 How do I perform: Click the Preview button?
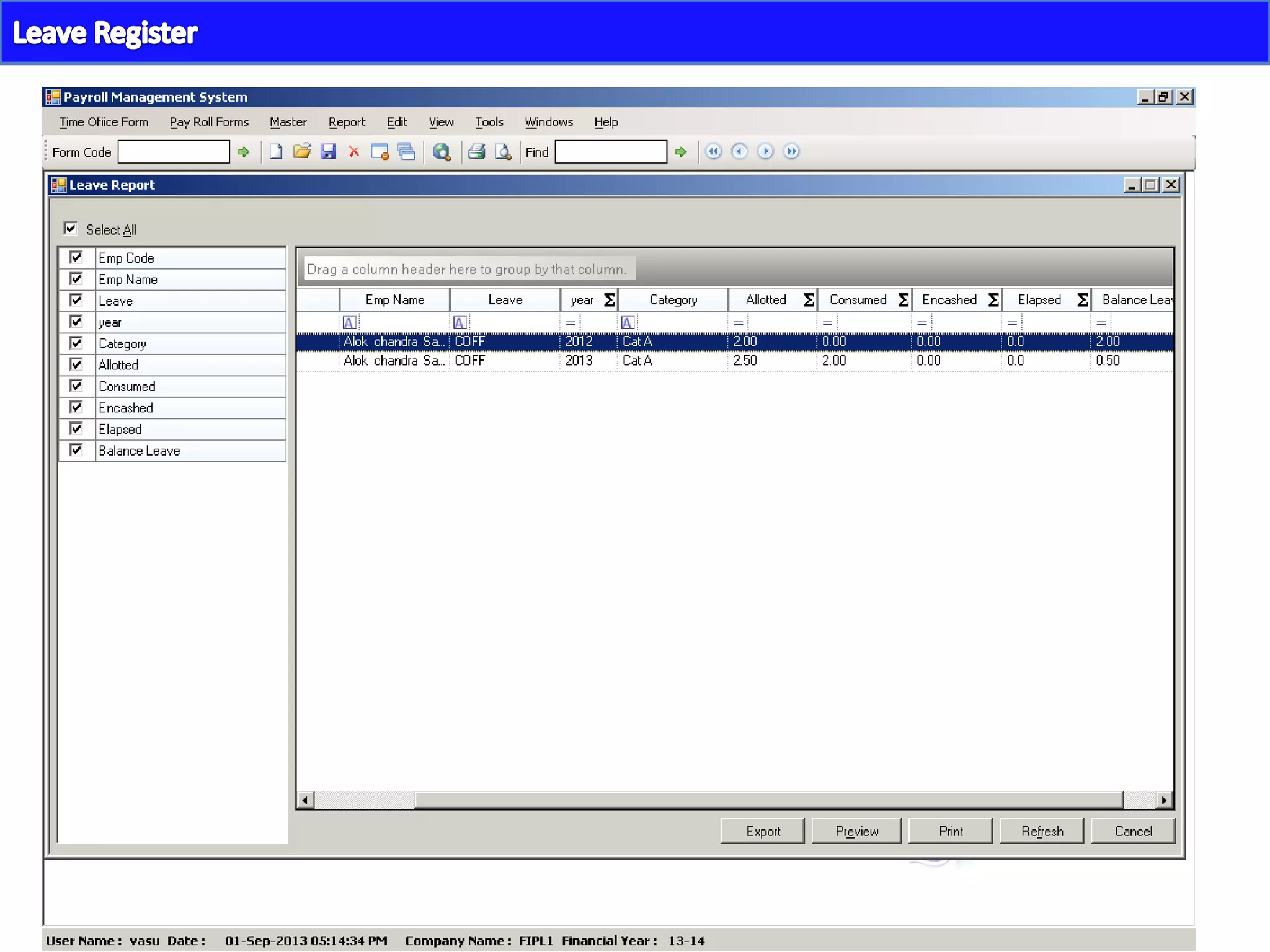tap(856, 831)
